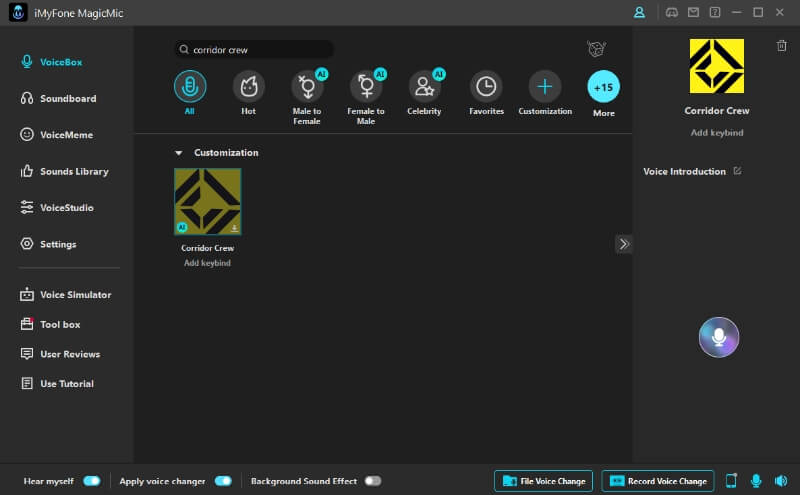Collapse right panel with double chevron
Viewport: 800px width, 495px height.
tap(623, 244)
